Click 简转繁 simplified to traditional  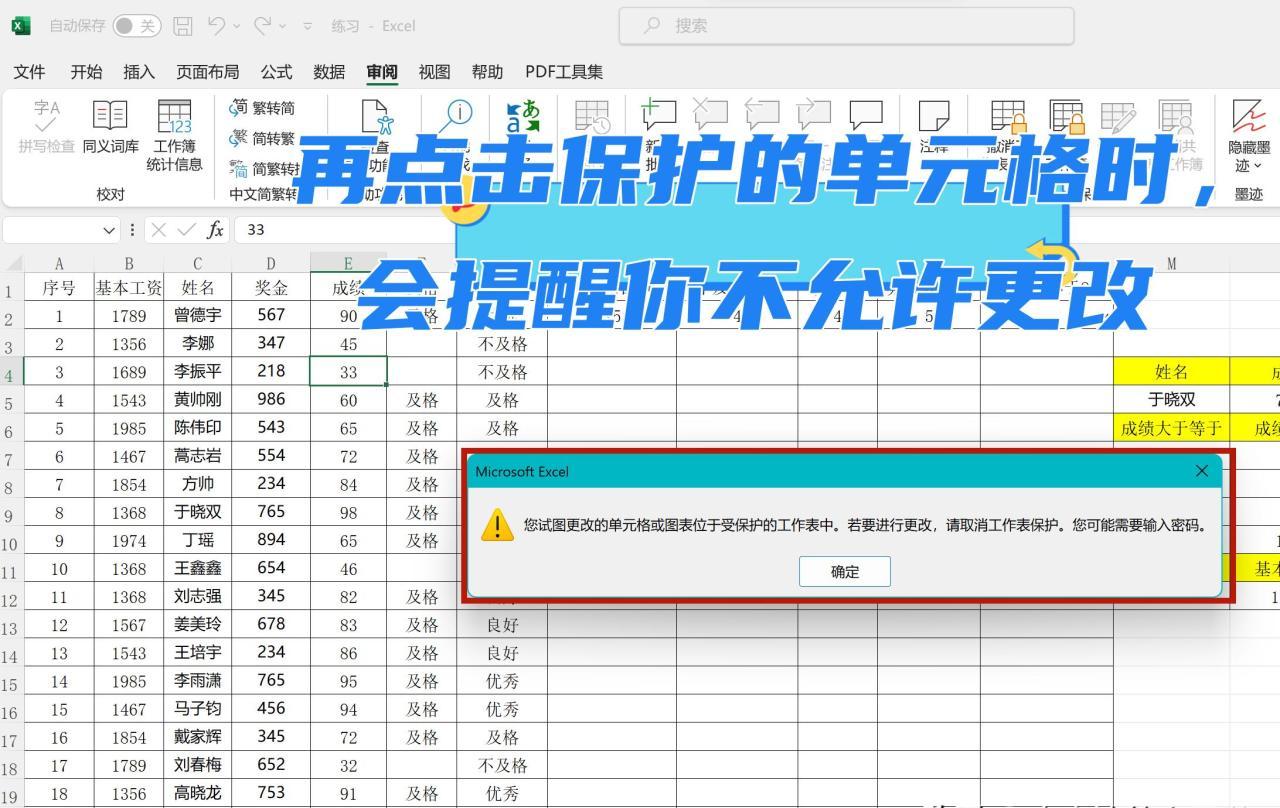(263, 138)
